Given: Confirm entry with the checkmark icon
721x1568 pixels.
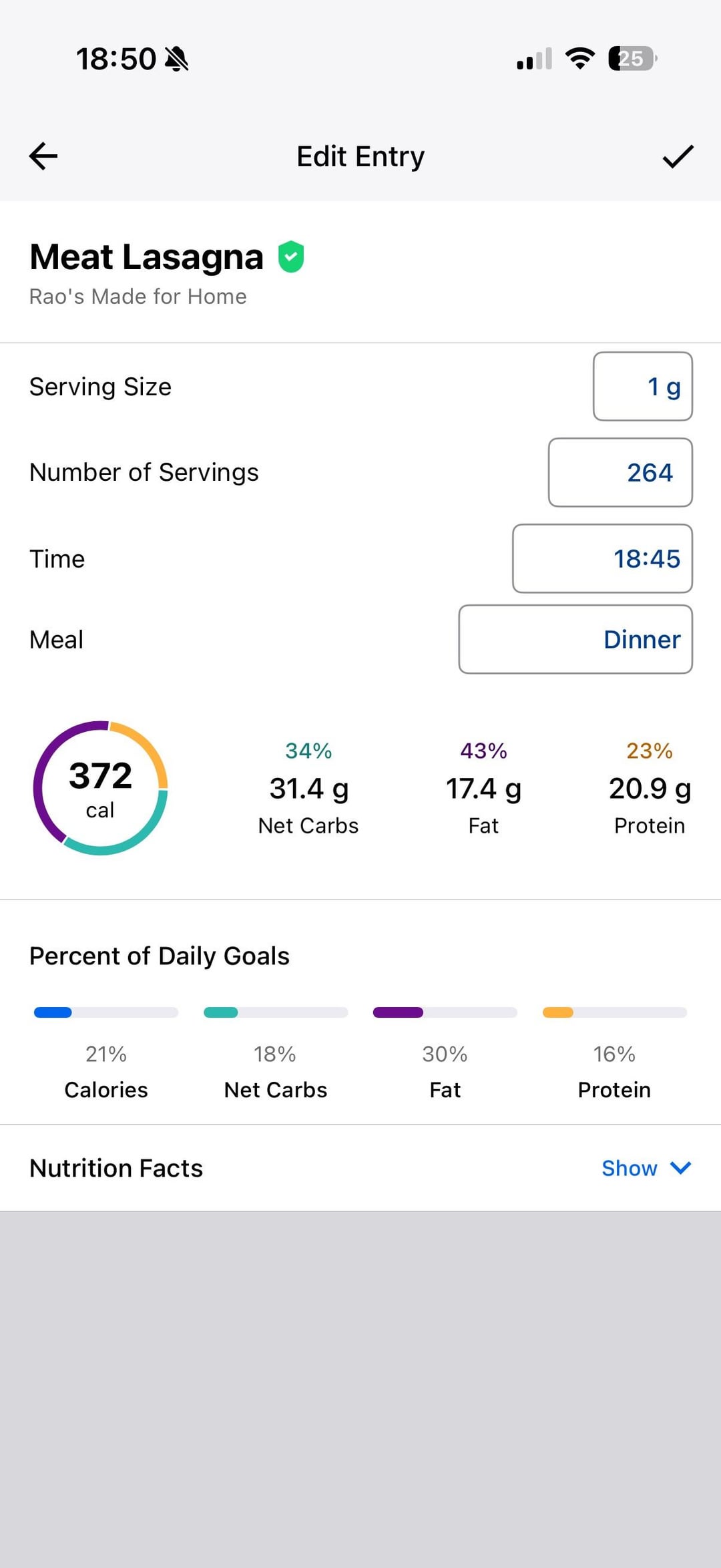Looking at the screenshot, I should coord(678,156).
